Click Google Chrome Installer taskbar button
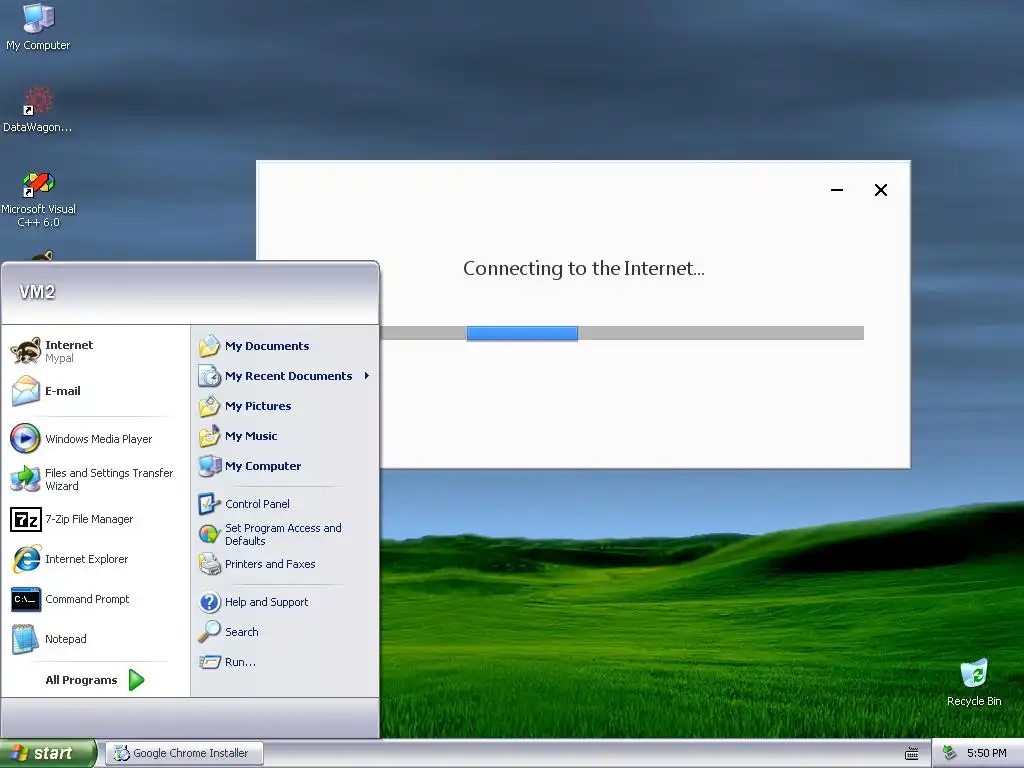This screenshot has width=1024, height=768. 185,753
